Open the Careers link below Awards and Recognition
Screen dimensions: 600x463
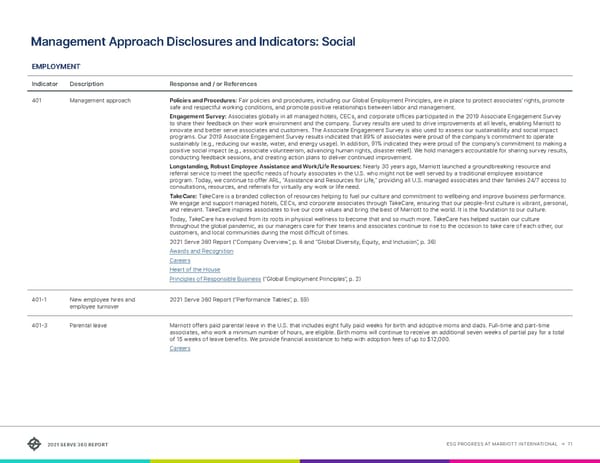181,261
